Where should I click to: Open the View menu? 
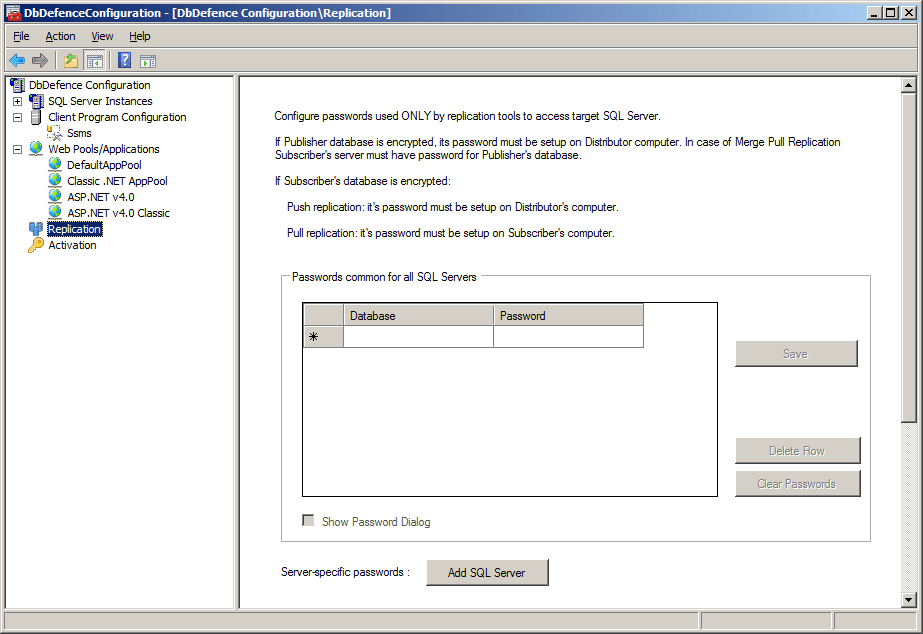102,36
